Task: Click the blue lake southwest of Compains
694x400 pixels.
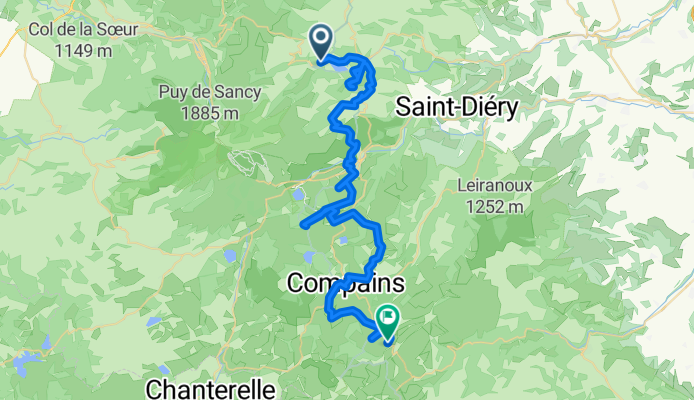Action: 230,256
